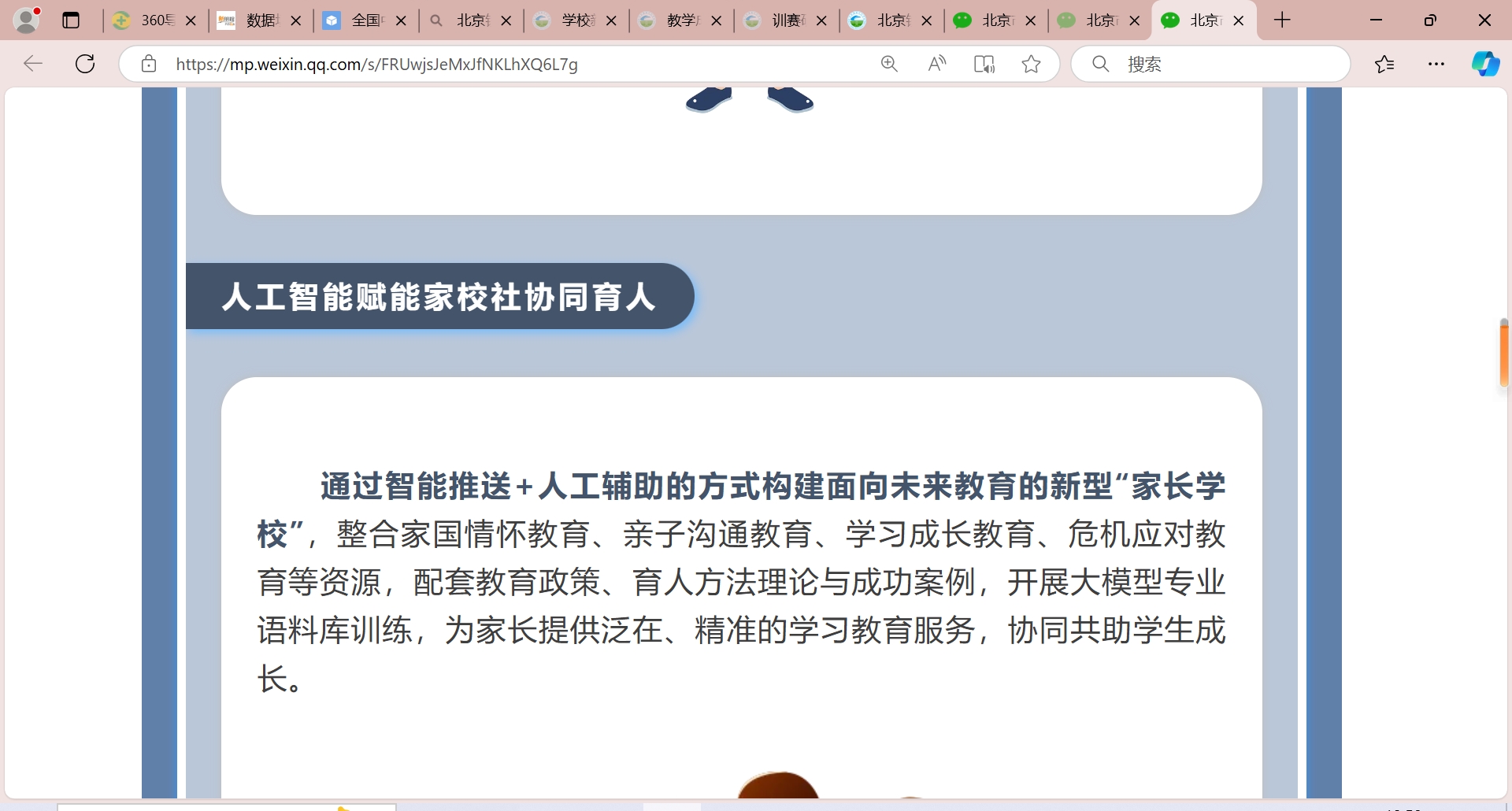Click the zoom magnifier icon in address bar
The width and height of the screenshot is (1512, 811).
pyautogui.click(x=889, y=64)
